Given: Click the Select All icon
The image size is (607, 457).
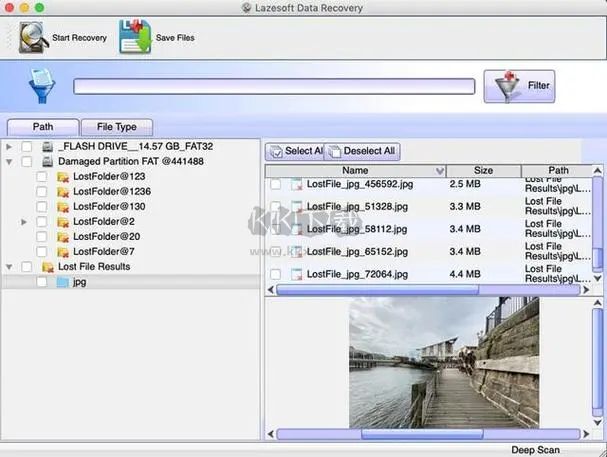Looking at the screenshot, I should click(x=275, y=152).
